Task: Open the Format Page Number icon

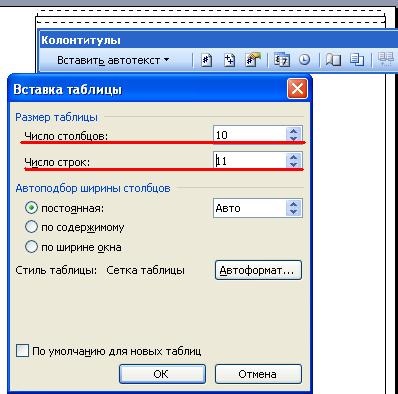Action: (252, 60)
